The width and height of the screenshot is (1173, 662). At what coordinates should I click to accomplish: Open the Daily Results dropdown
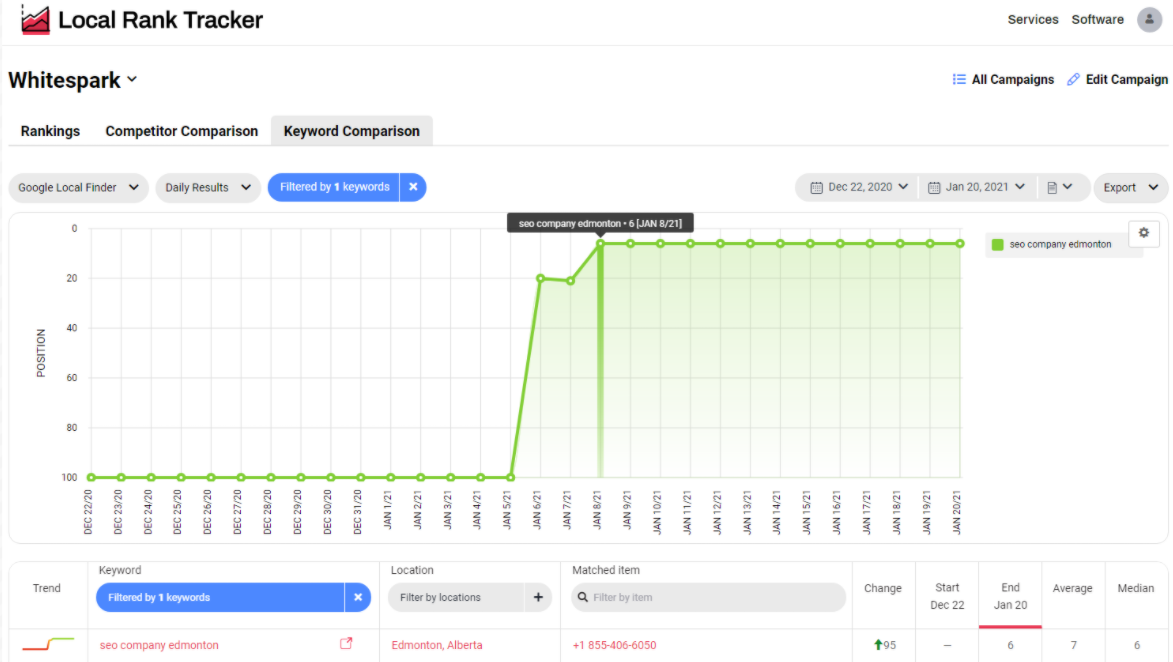click(207, 187)
